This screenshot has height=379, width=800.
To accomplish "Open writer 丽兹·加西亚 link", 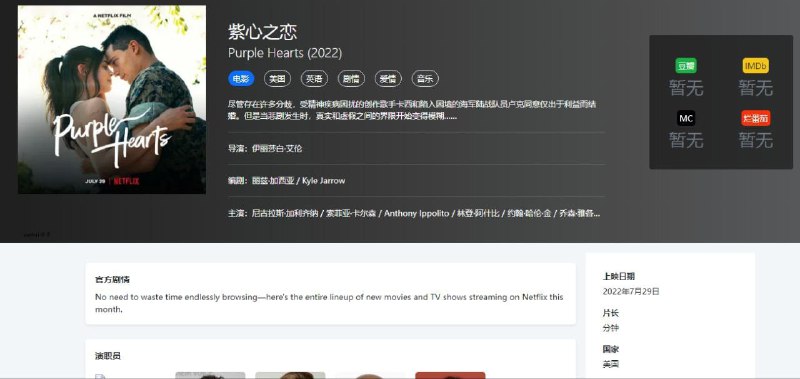I will click(273, 181).
